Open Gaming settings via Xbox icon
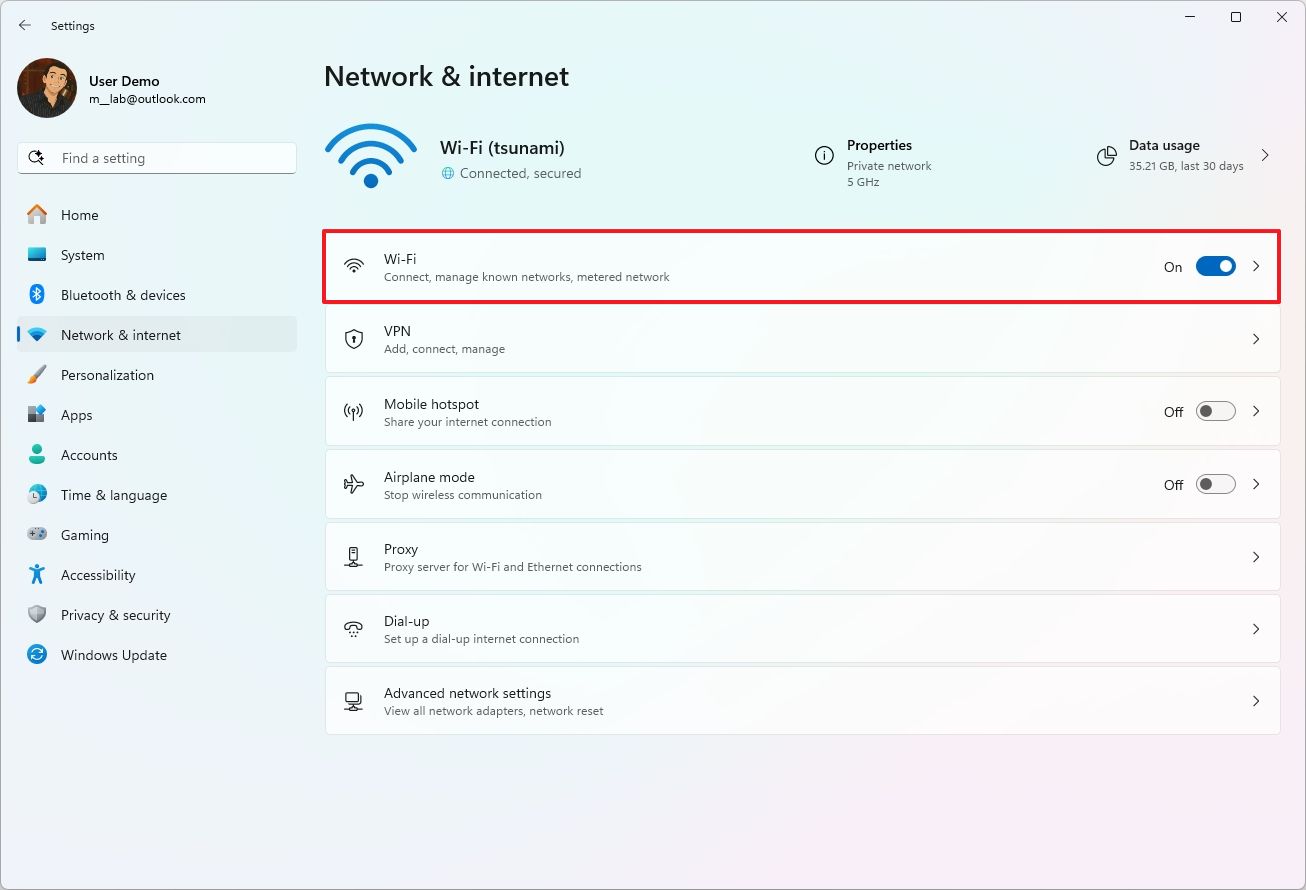The width and height of the screenshot is (1306, 890). (x=36, y=534)
